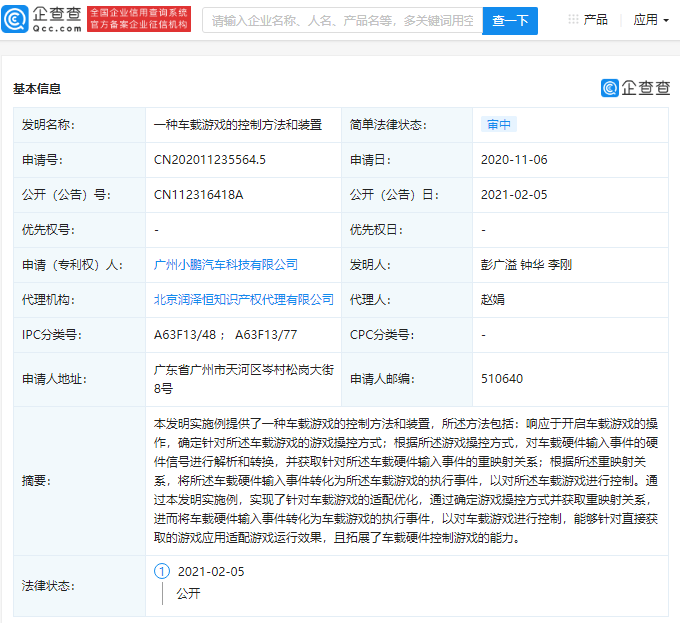Click publication date 2021-02-05 in table
This screenshot has width=680, height=623.
[514, 195]
